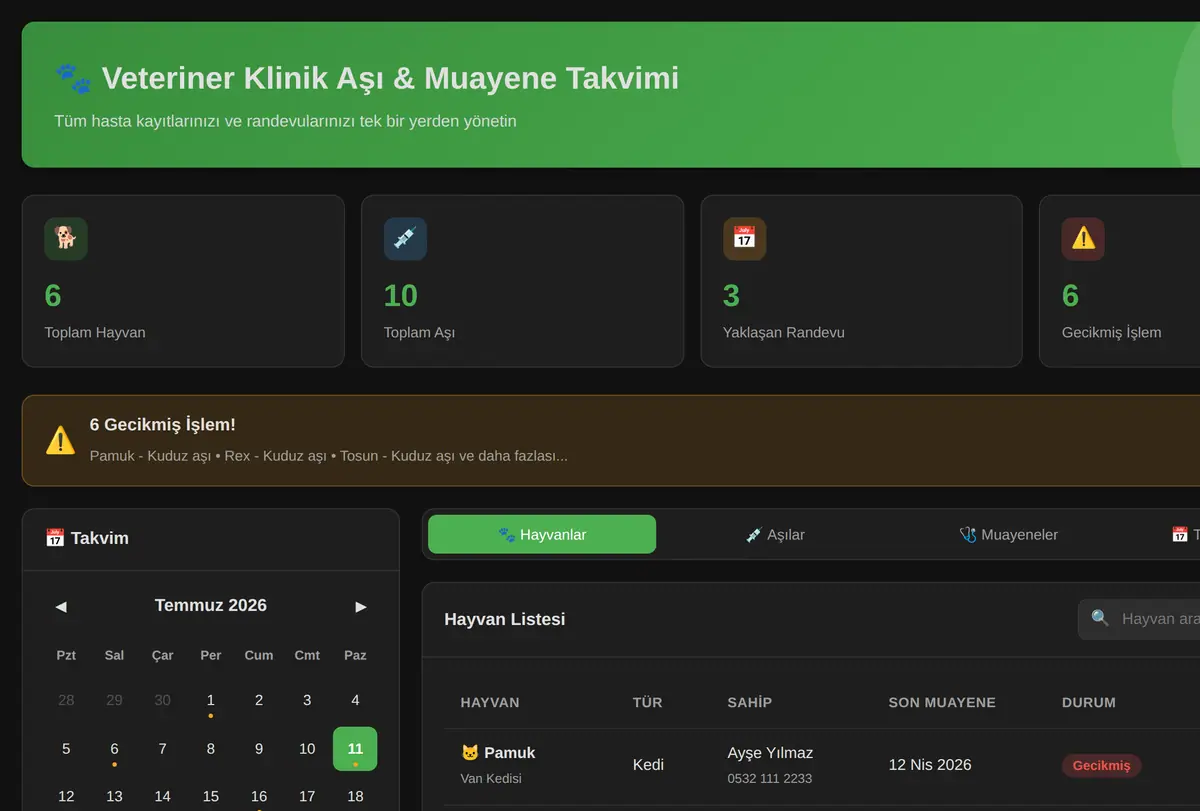Viewport: 1200px width, 811px height.
Task: Click the Pamuk animal name
Action: click(x=510, y=753)
